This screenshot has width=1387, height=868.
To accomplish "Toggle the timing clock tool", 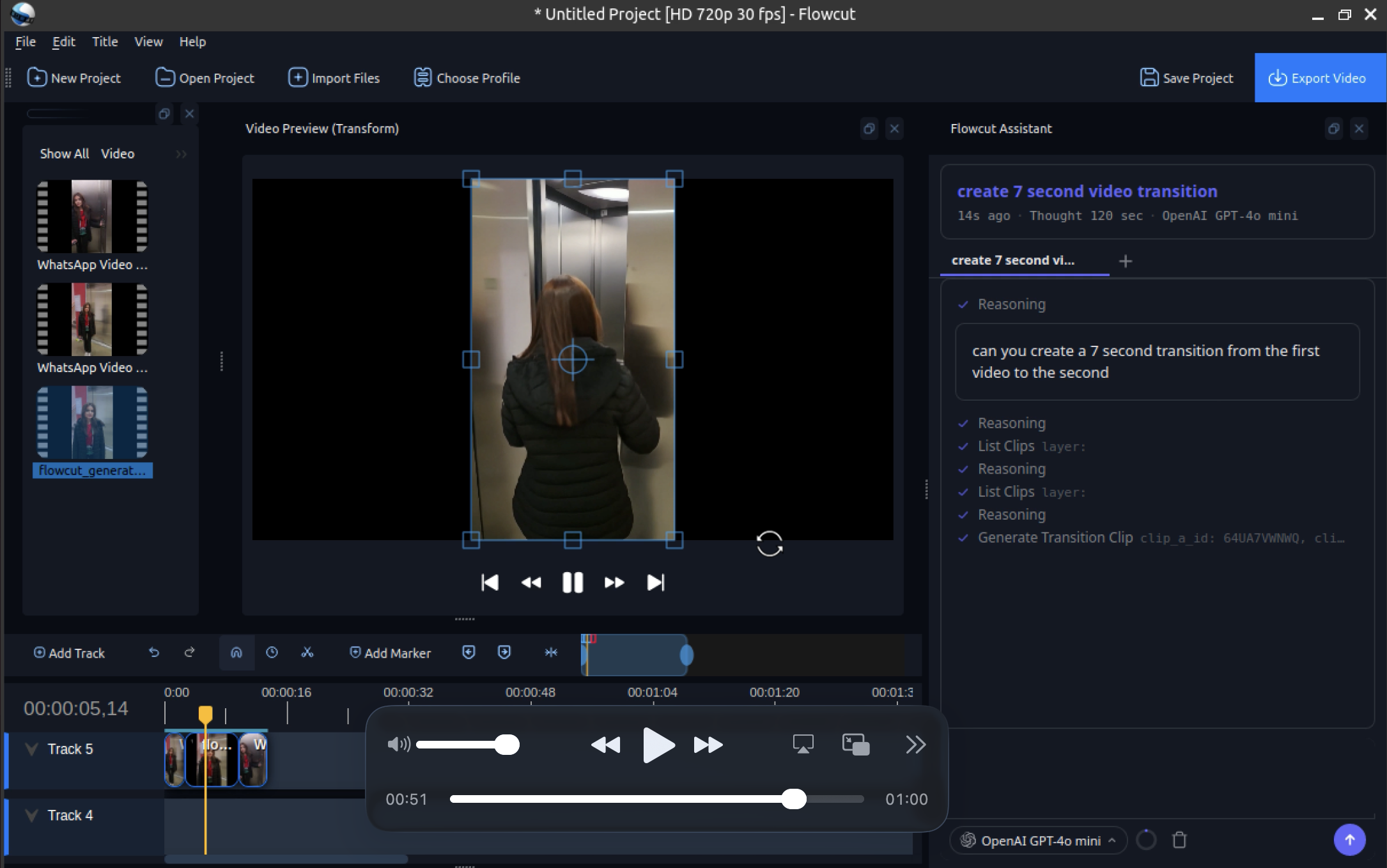I will (x=272, y=653).
